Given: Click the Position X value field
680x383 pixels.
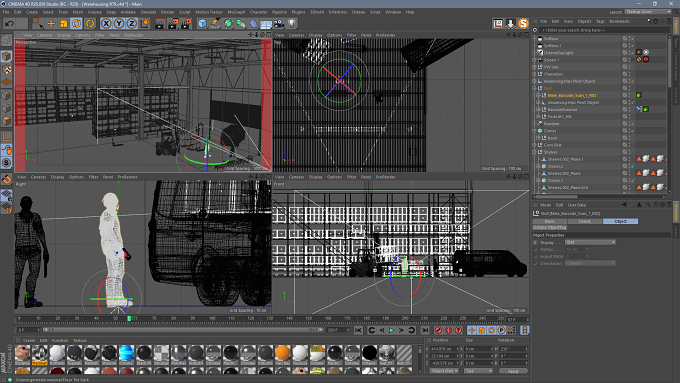Looking at the screenshot, I should (444, 349).
